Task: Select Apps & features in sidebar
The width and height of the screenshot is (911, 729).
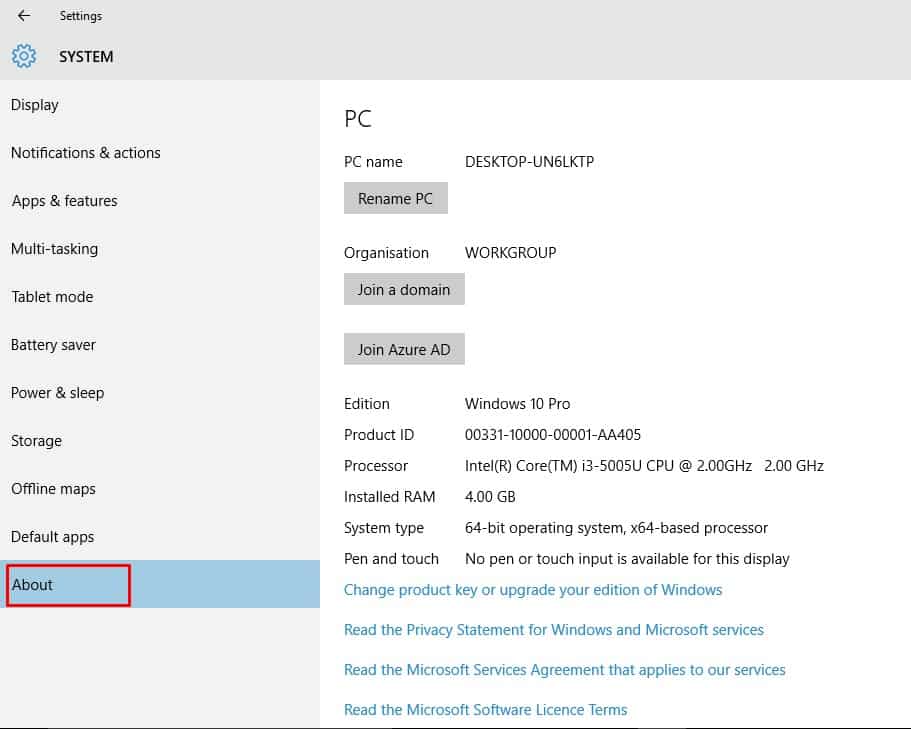Action: (x=65, y=201)
